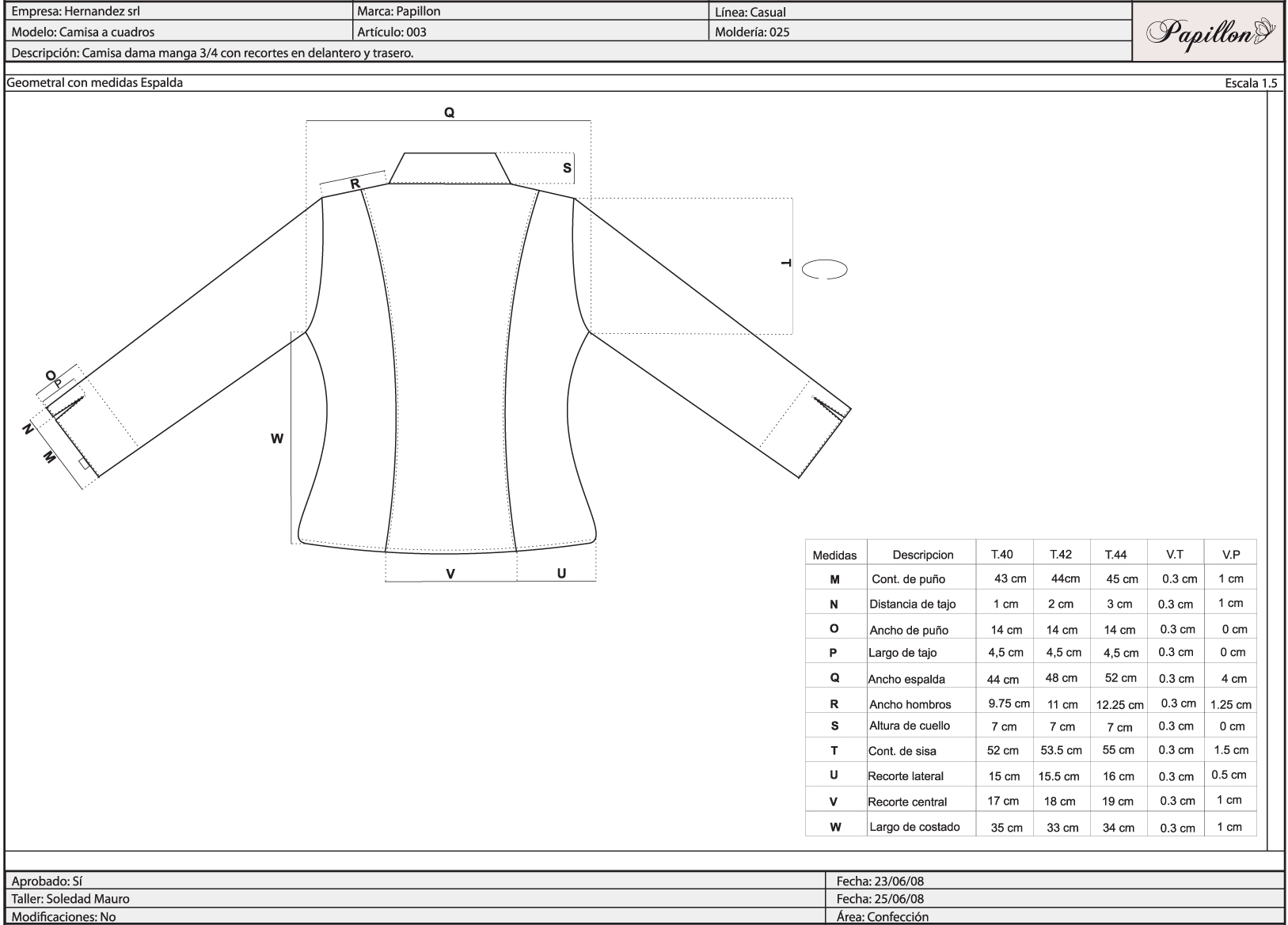Select the 'Taller: Soledad Mauro' field
This screenshot has width=1288, height=925.
pos(70,899)
